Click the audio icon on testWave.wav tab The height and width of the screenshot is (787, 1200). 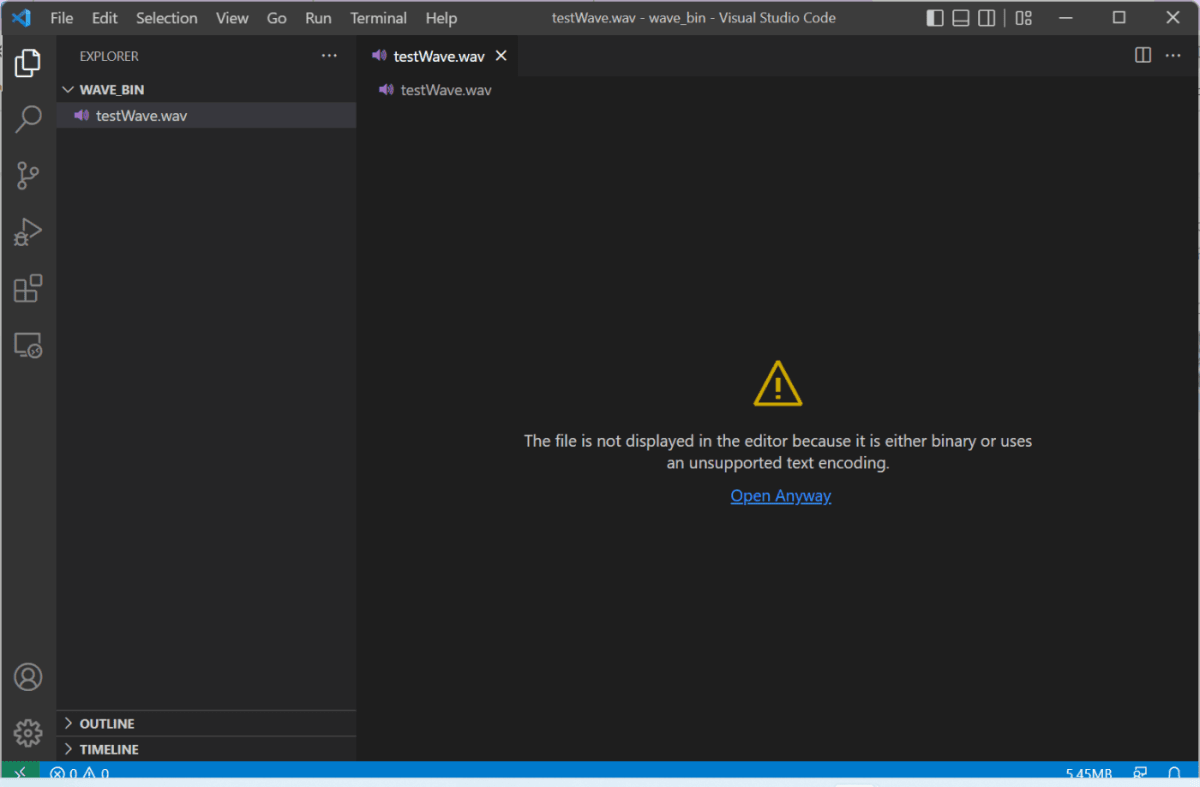(379, 56)
